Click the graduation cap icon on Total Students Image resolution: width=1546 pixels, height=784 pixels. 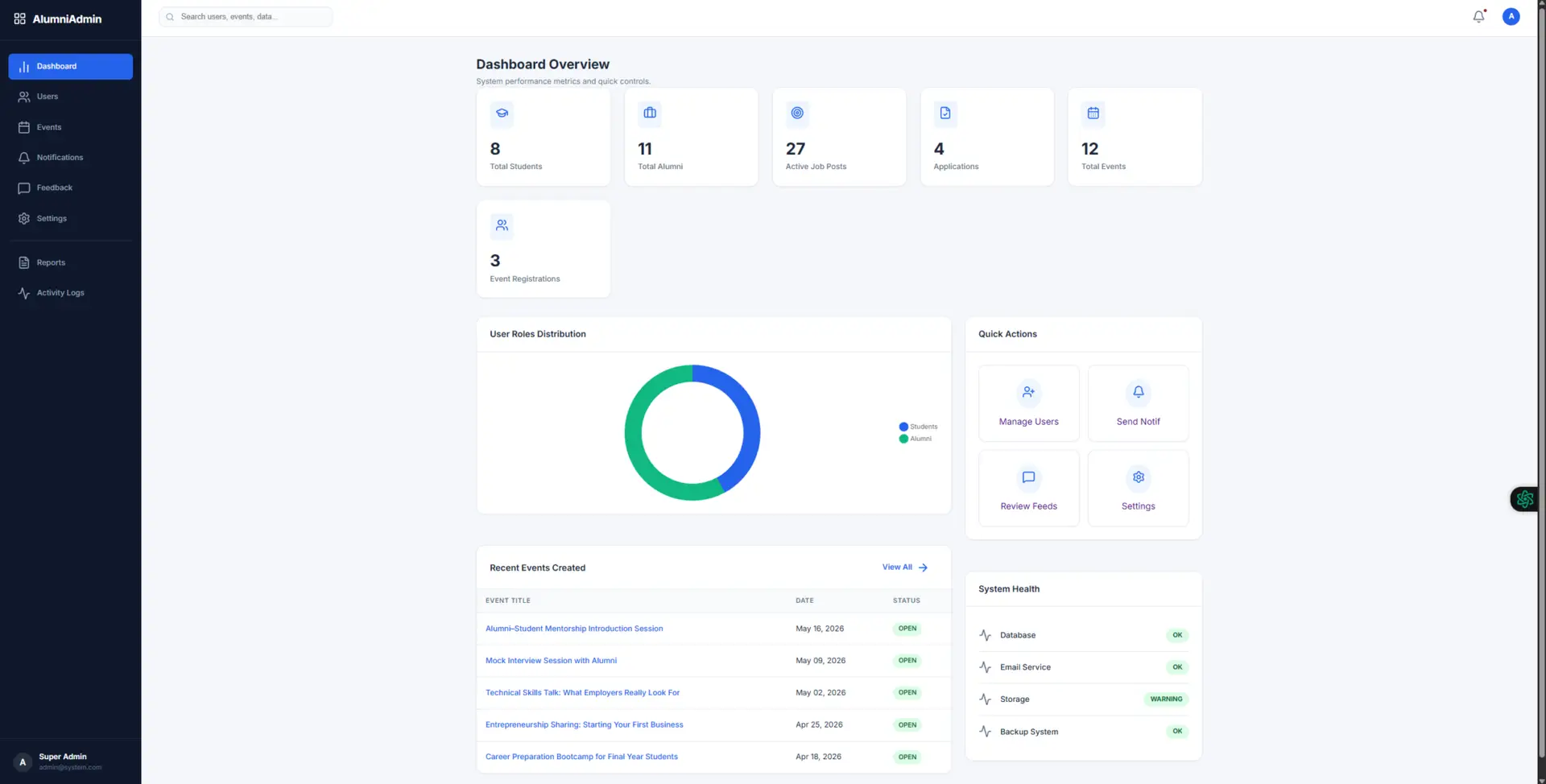pos(502,113)
